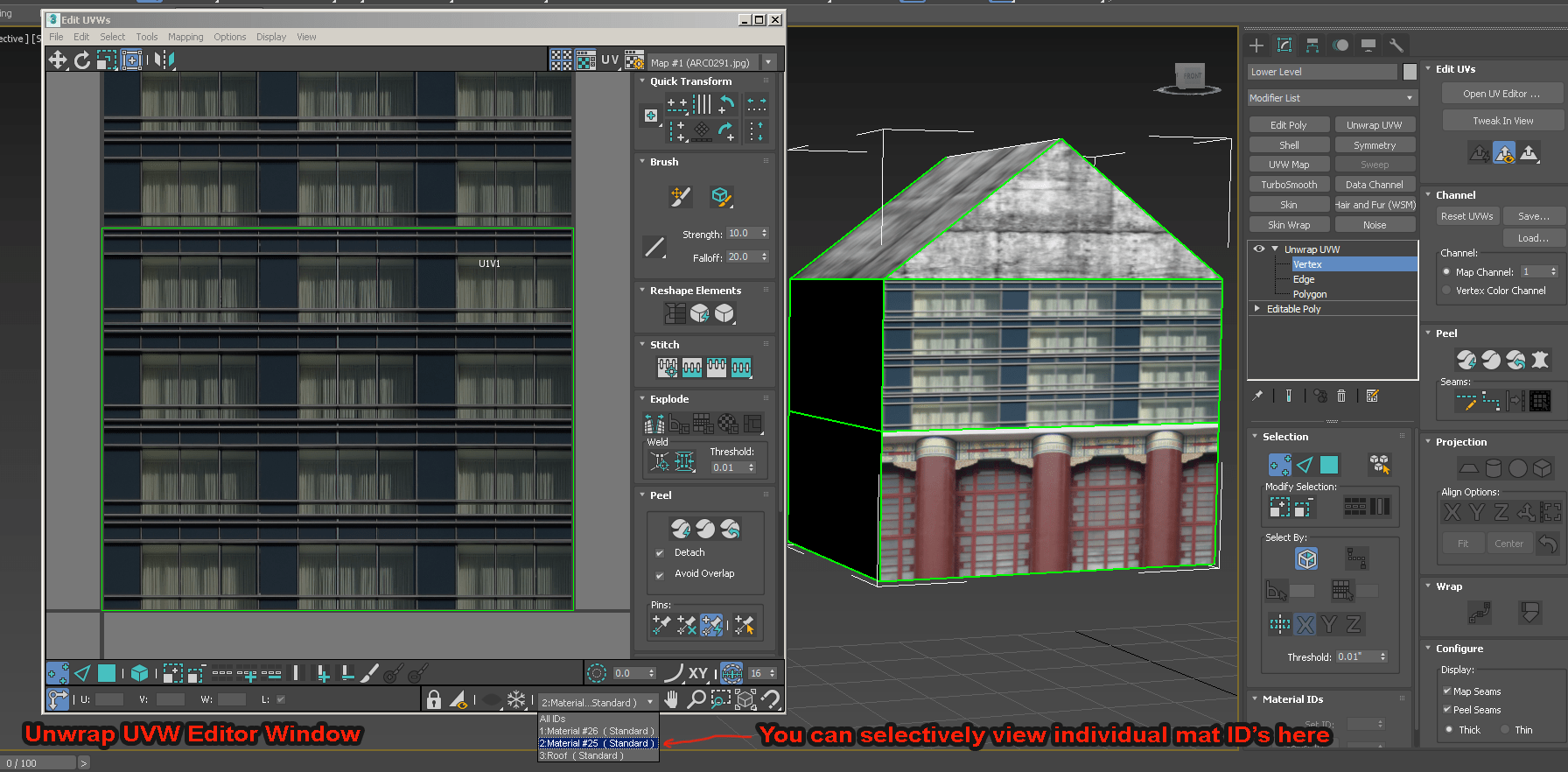Image resolution: width=1568 pixels, height=772 pixels.
Task: Click the Mirror Horizontal tool icon
Action: tap(164, 60)
